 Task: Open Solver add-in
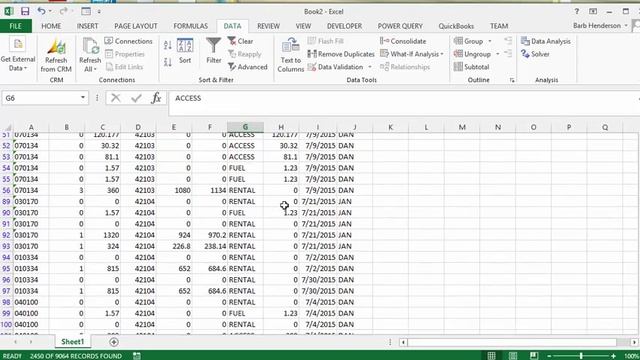pyautogui.click(x=535, y=54)
